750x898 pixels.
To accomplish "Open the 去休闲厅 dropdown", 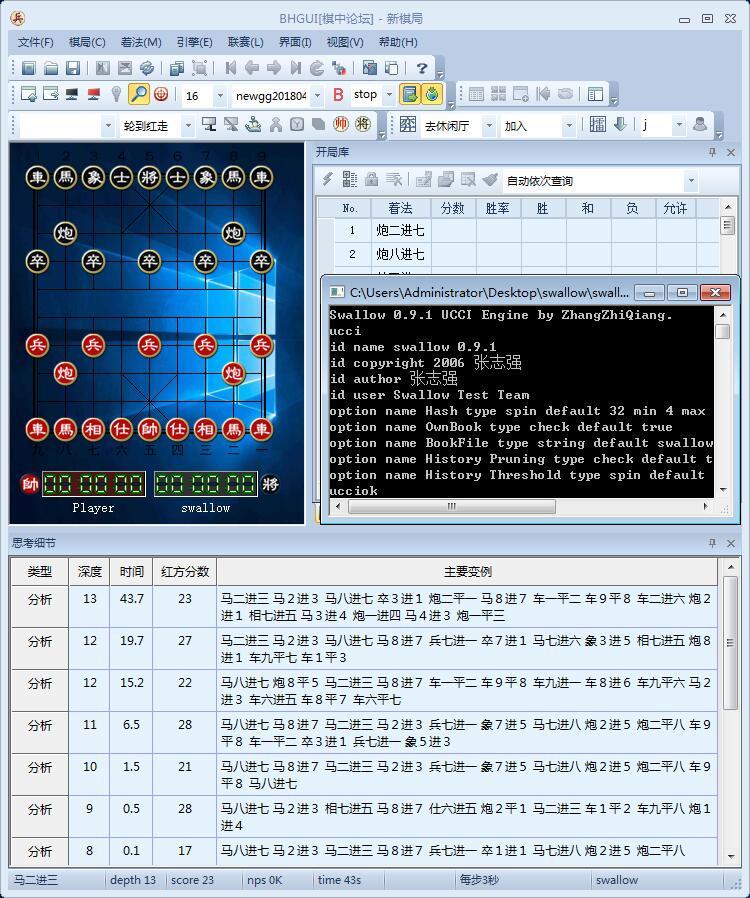I will click(x=489, y=125).
